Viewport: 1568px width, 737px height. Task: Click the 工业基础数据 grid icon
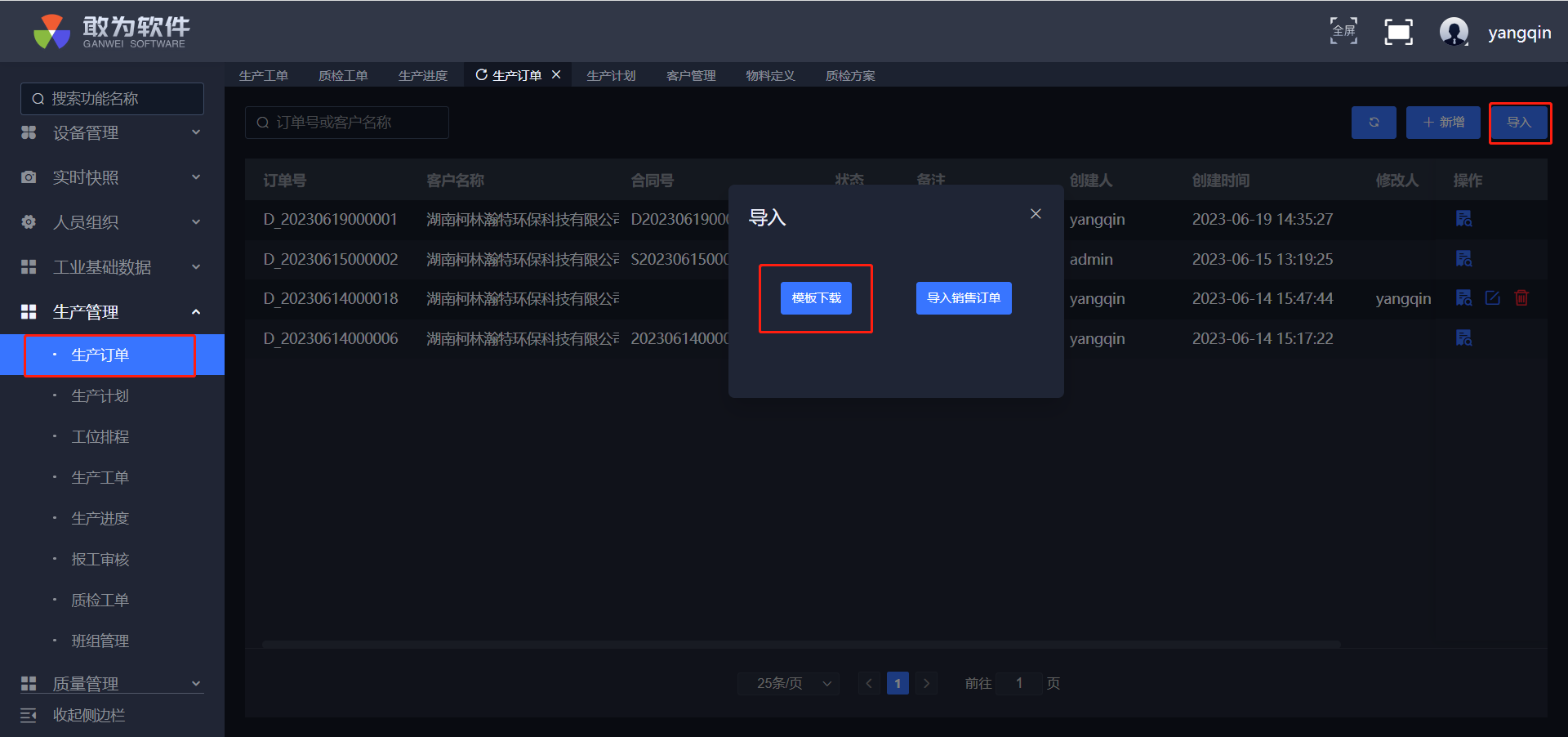click(29, 267)
